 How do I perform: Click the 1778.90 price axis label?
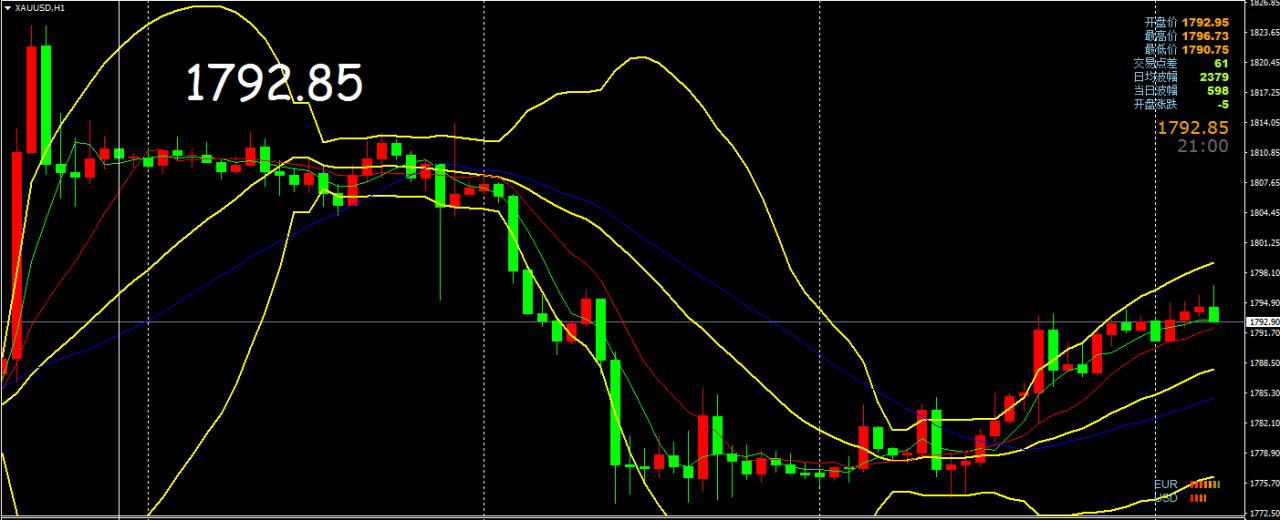(x=1263, y=453)
